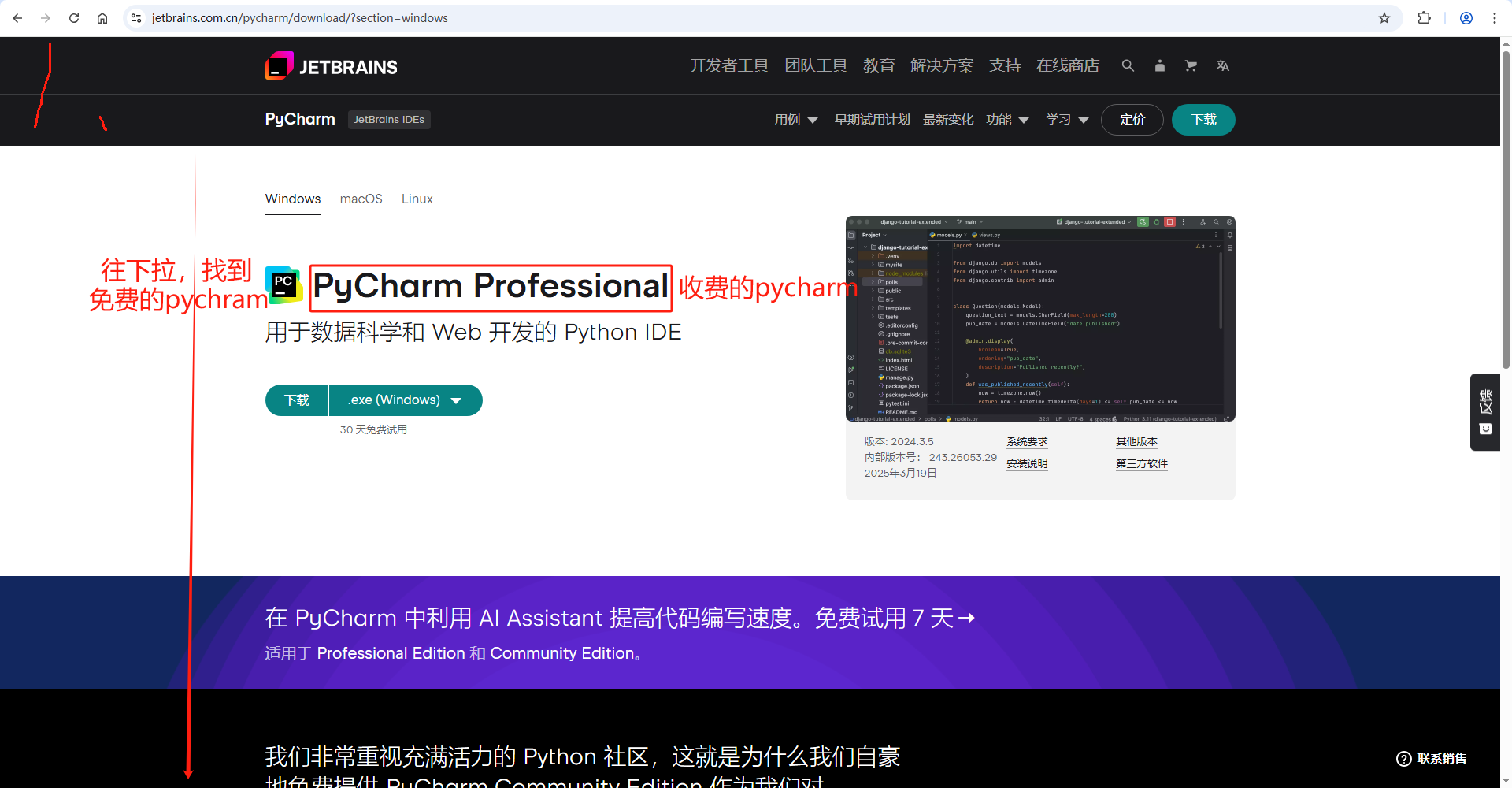Click the PyCharm product name link
Screen dimensions: 1512x788
tap(300, 119)
